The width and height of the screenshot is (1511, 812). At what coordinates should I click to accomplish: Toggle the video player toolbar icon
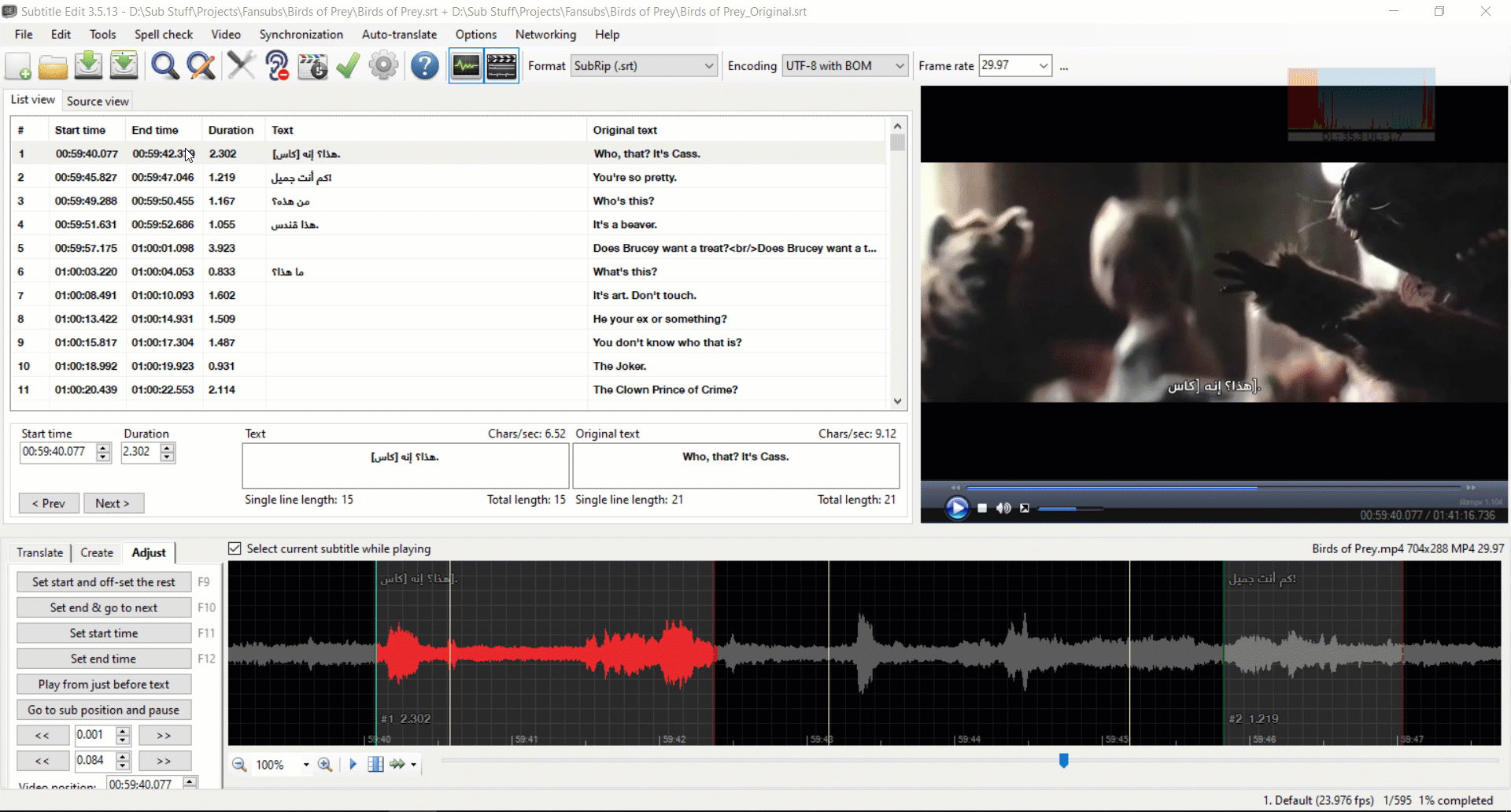tap(501, 66)
